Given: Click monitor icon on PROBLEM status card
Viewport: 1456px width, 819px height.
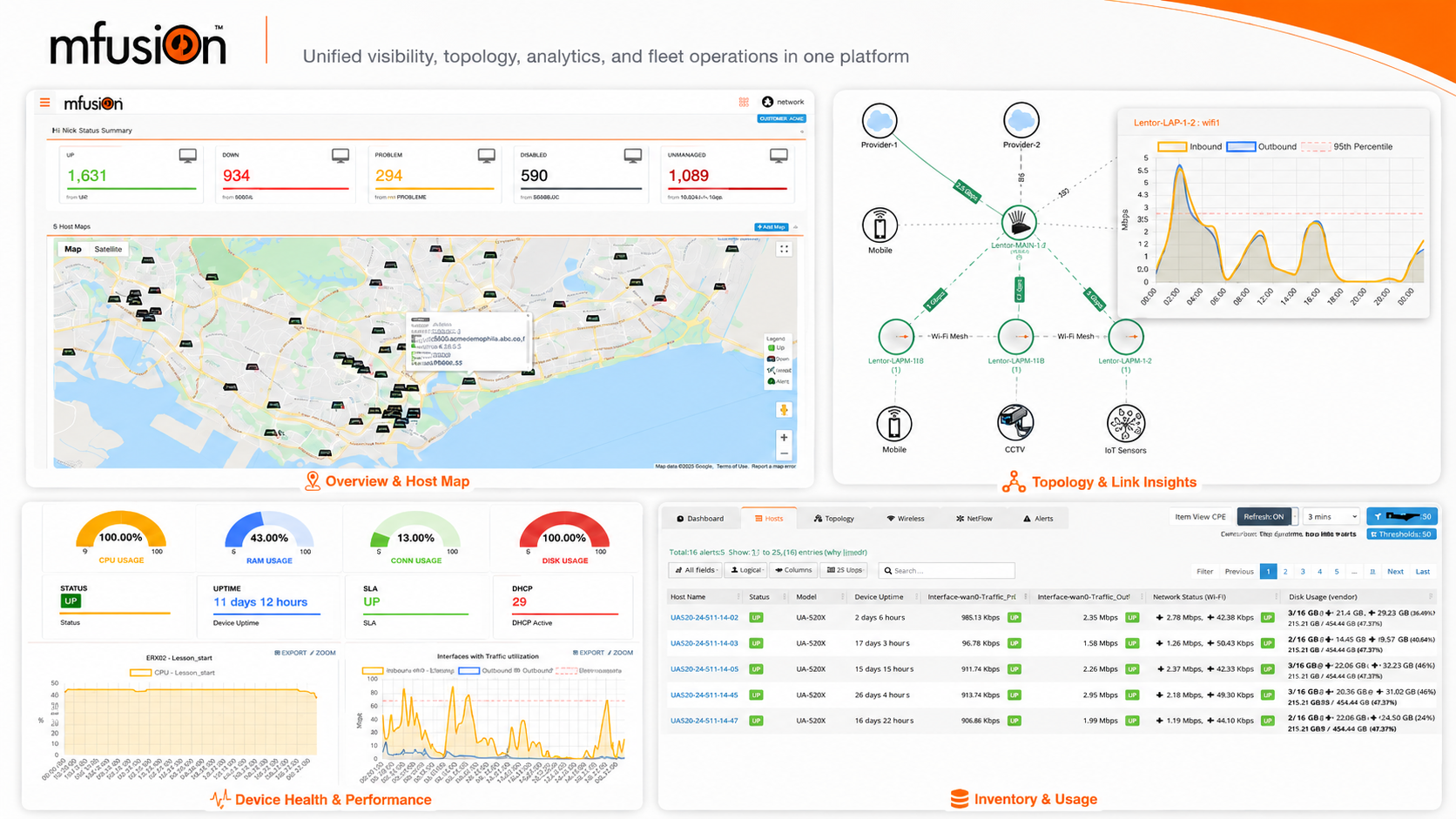Looking at the screenshot, I should (x=487, y=156).
